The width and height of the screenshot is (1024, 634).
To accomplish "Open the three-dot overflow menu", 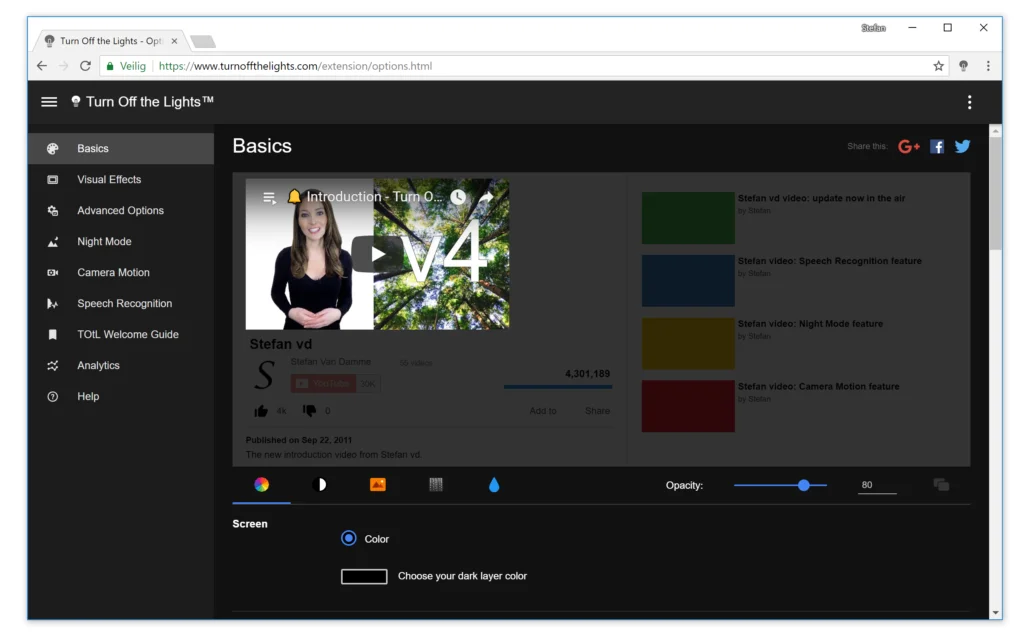I will tap(969, 101).
